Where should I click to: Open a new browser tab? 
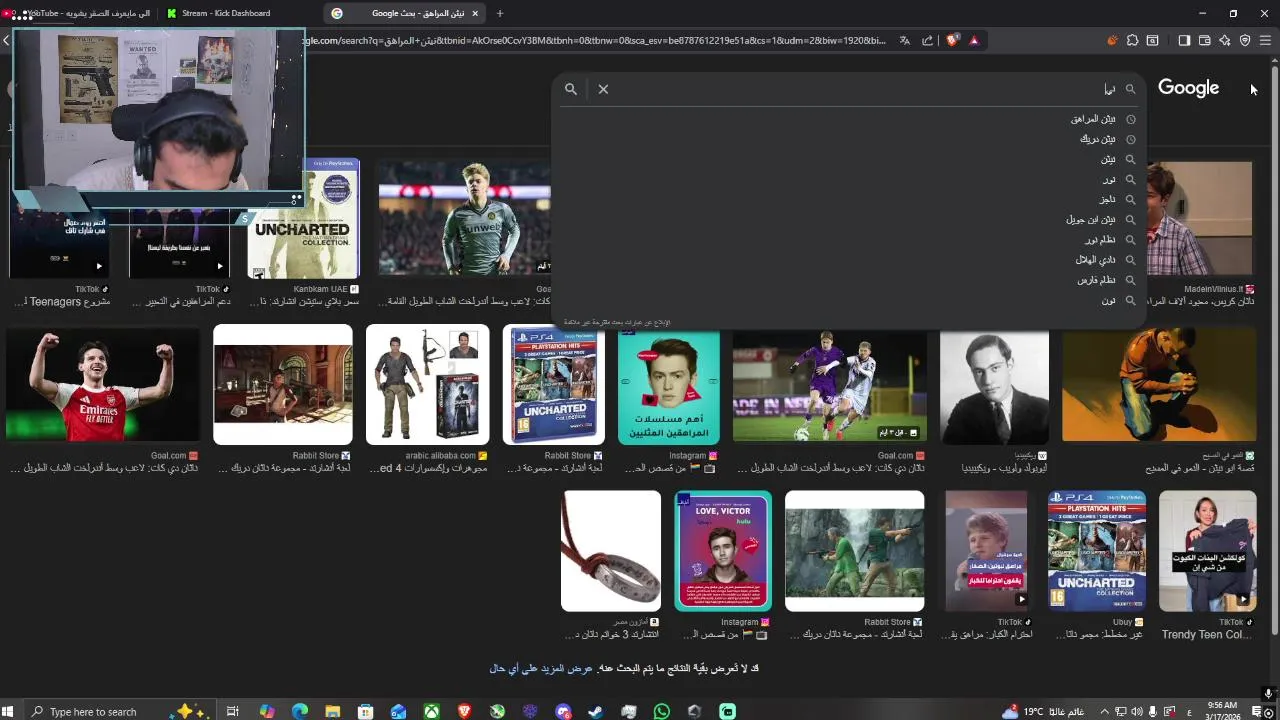click(x=500, y=13)
